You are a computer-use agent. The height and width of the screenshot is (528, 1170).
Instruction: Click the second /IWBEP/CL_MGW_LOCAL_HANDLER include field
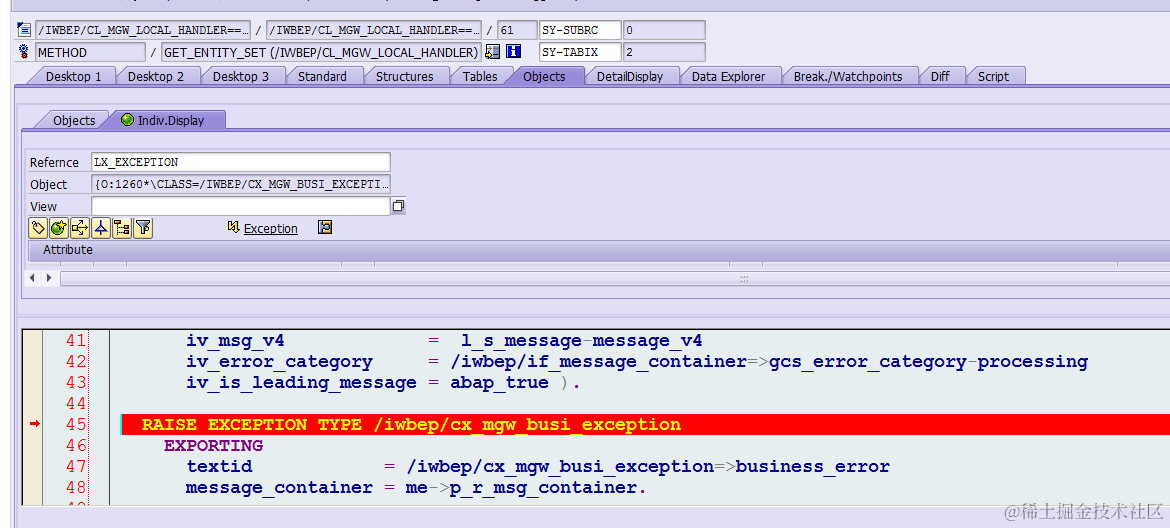click(374, 31)
